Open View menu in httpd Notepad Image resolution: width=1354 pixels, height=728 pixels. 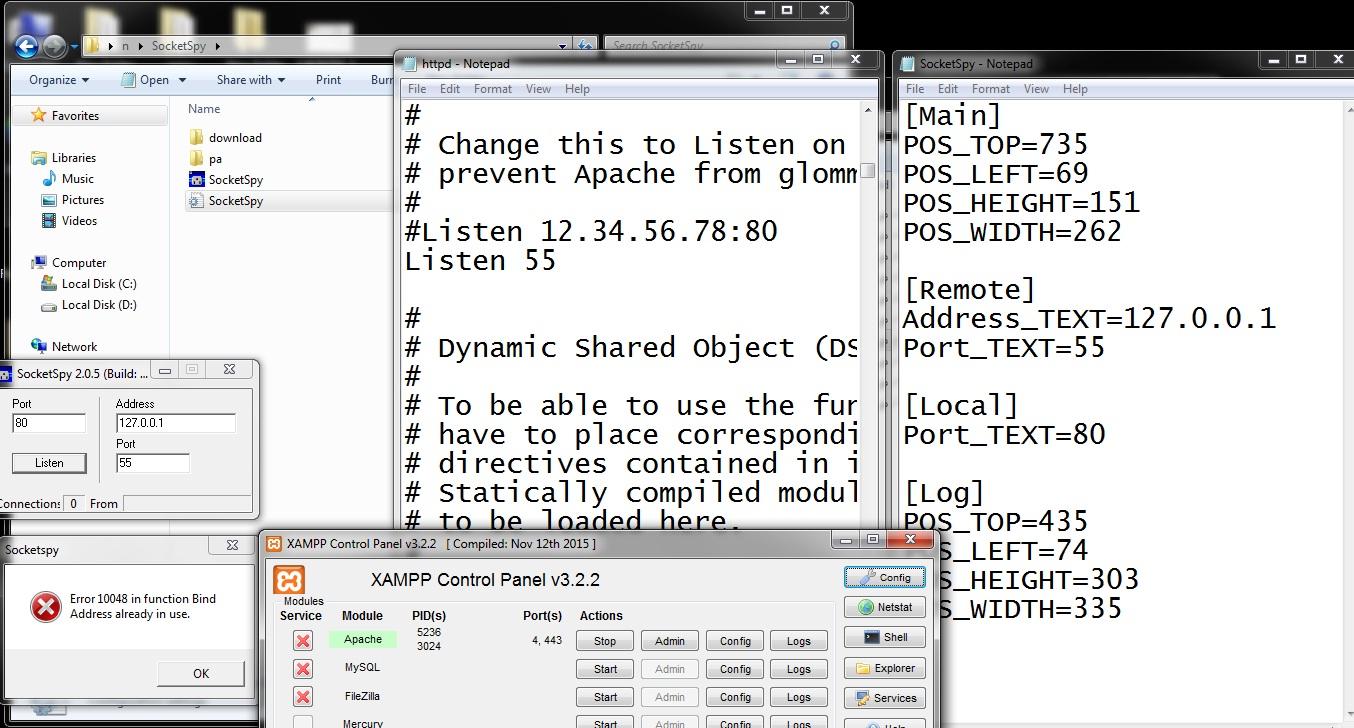tap(538, 89)
